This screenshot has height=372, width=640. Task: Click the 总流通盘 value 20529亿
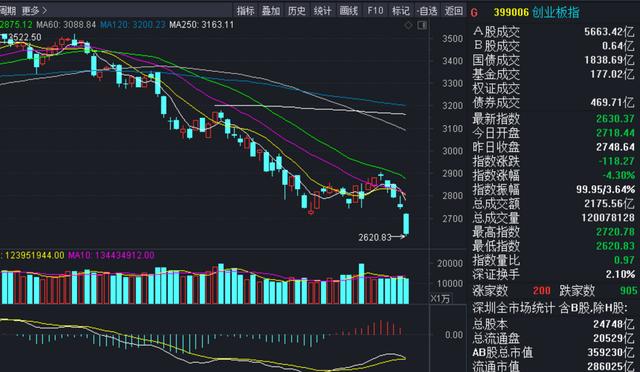point(614,339)
